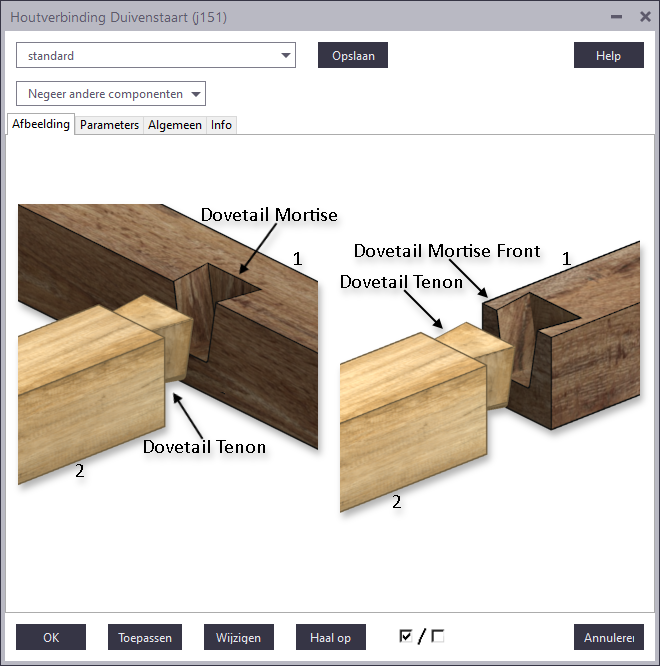
Task: Click the Wijzigen button
Action: (238, 637)
